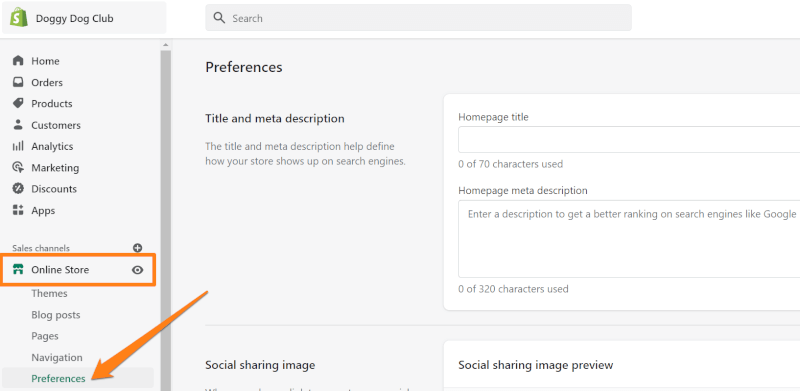Image resolution: width=800 pixels, height=391 pixels.
Task: Click the Discounts badge icon
Action: (18, 188)
